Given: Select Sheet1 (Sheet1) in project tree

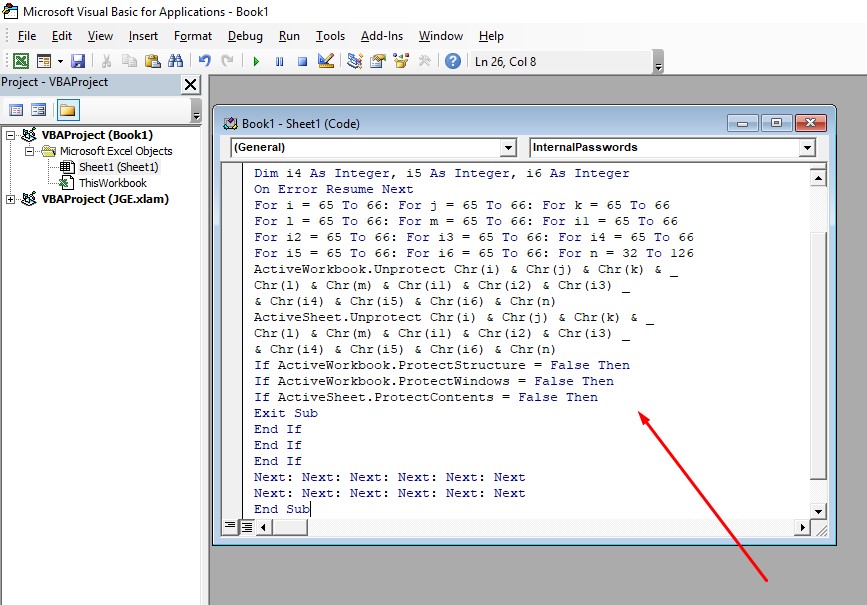Looking at the screenshot, I should tap(118, 167).
